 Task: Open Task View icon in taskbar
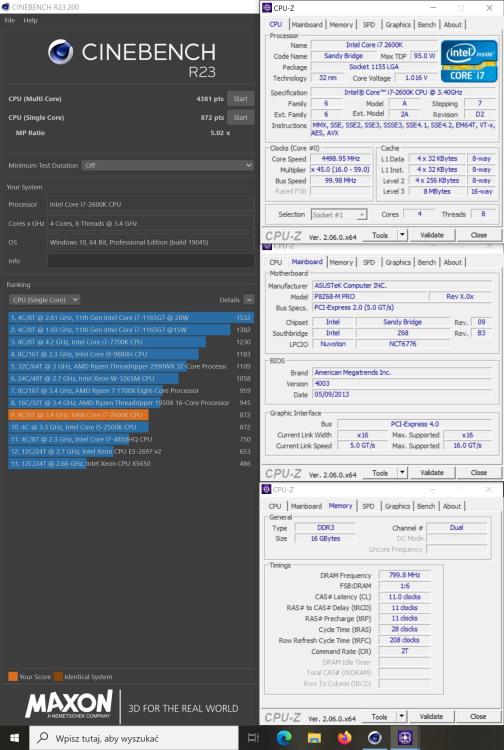click(x=253, y=738)
